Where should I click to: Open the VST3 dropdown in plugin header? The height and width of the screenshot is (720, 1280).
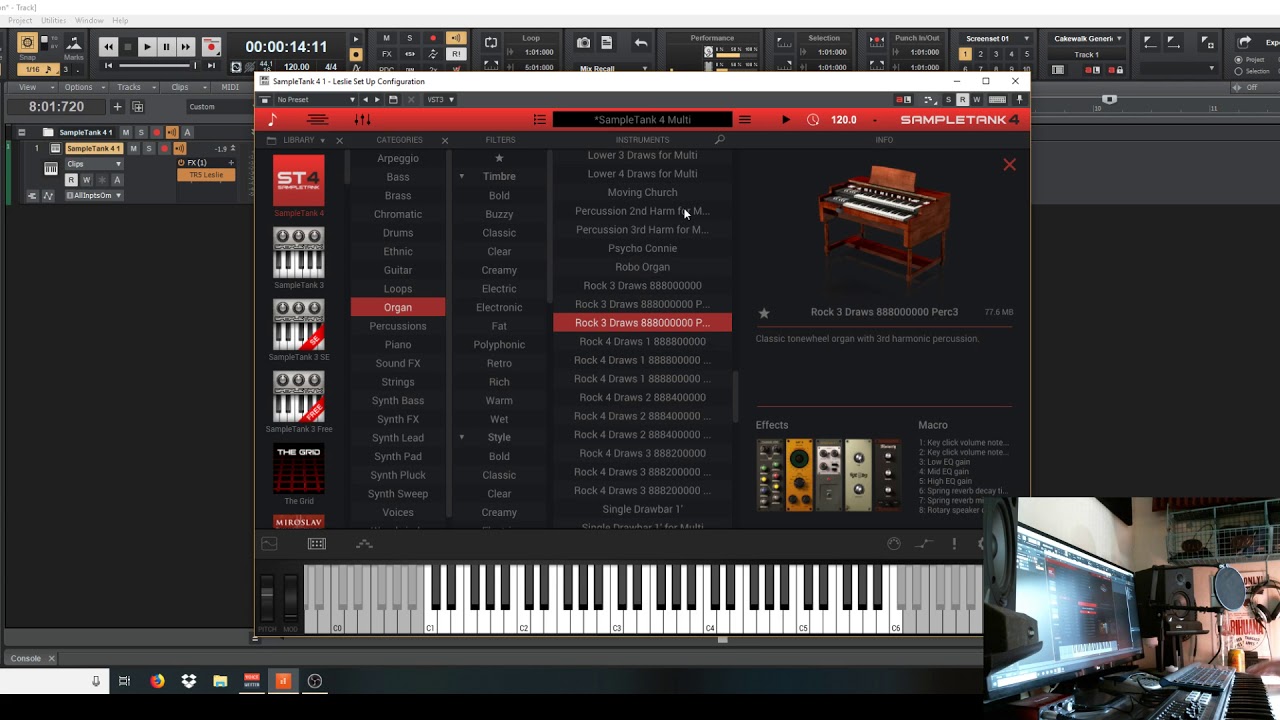click(x=440, y=100)
